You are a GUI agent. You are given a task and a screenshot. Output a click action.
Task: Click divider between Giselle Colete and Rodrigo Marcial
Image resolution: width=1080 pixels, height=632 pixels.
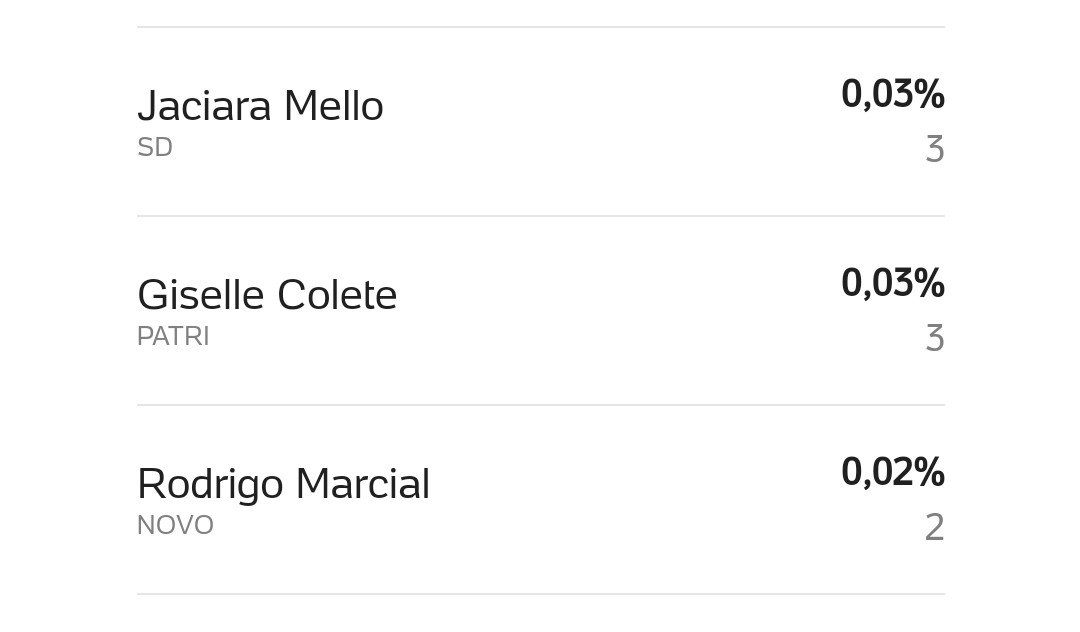[541, 405]
